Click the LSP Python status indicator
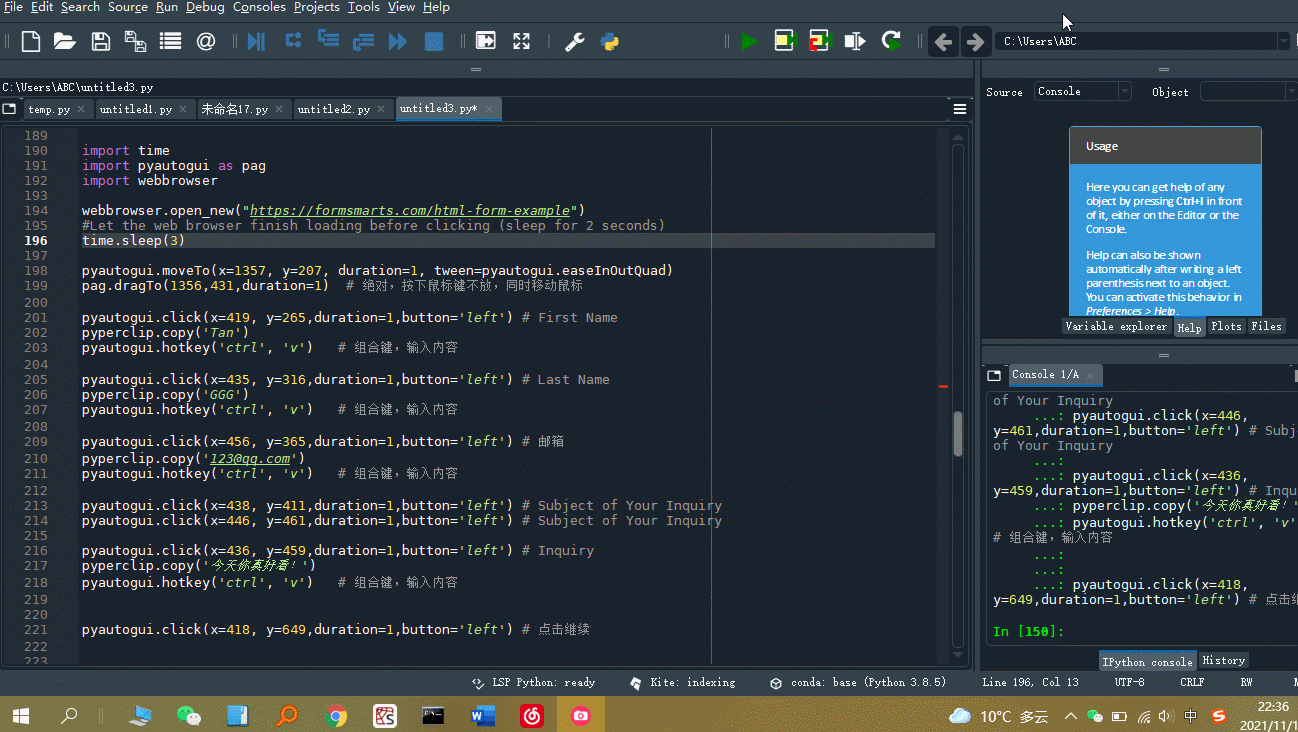The image size is (1298, 732). click(533, 683)
